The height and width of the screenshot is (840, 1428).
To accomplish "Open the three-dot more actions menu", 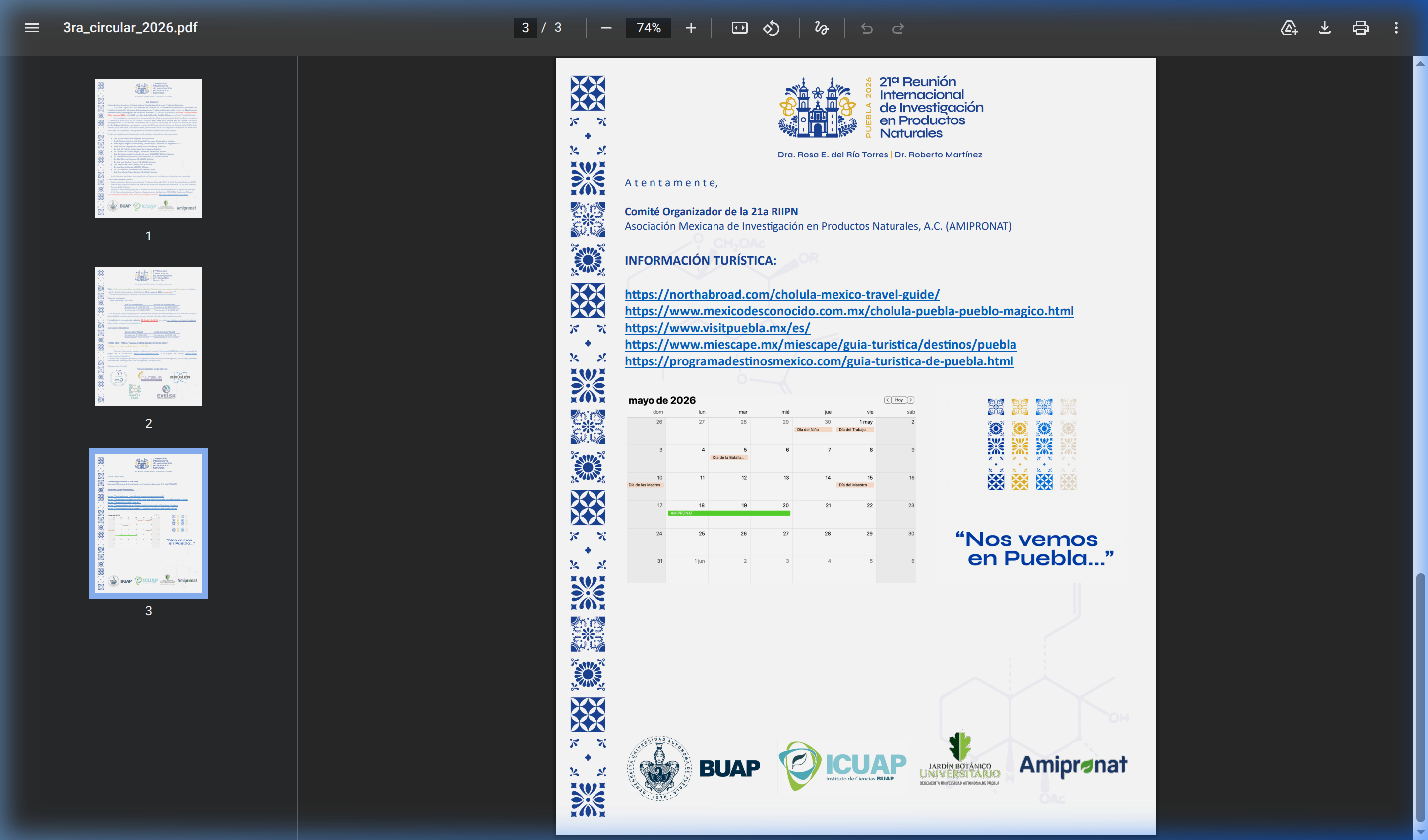I will 1396,28.
